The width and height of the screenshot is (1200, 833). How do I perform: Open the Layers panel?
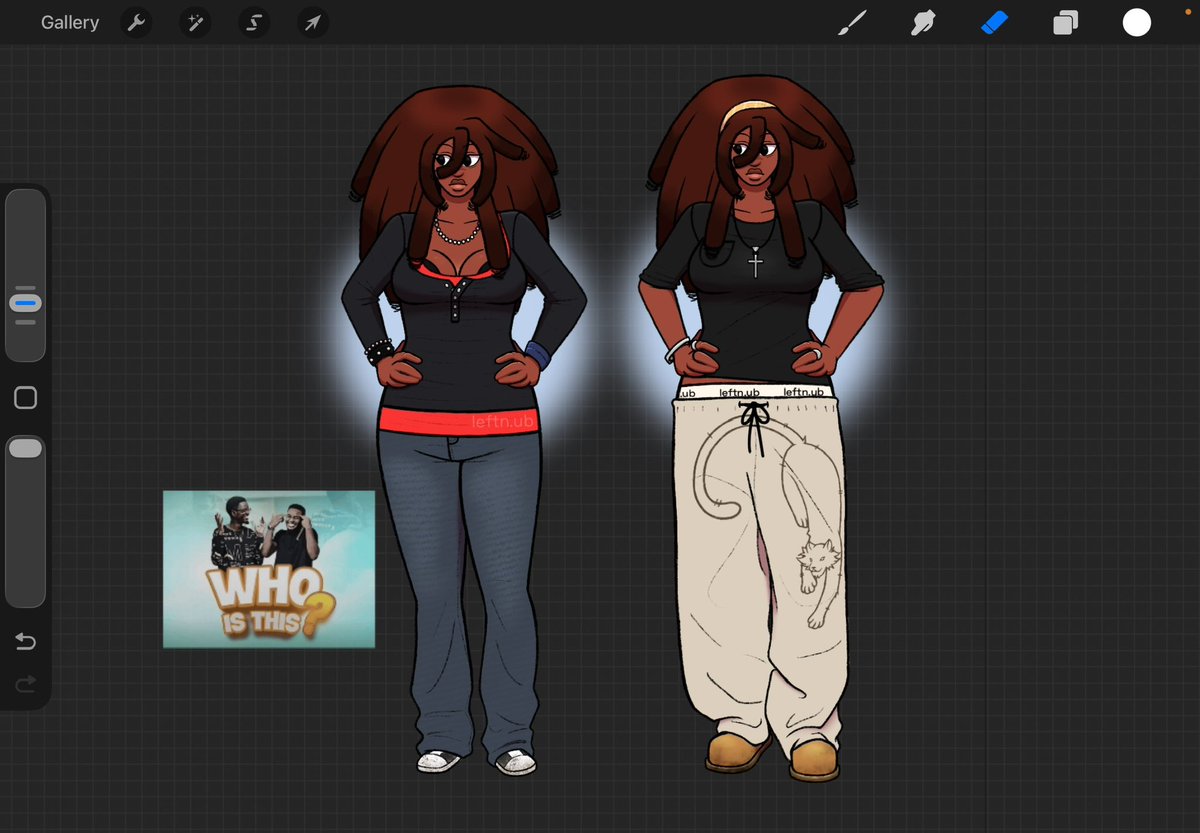pyautogui.click(x=1065, y=23)
